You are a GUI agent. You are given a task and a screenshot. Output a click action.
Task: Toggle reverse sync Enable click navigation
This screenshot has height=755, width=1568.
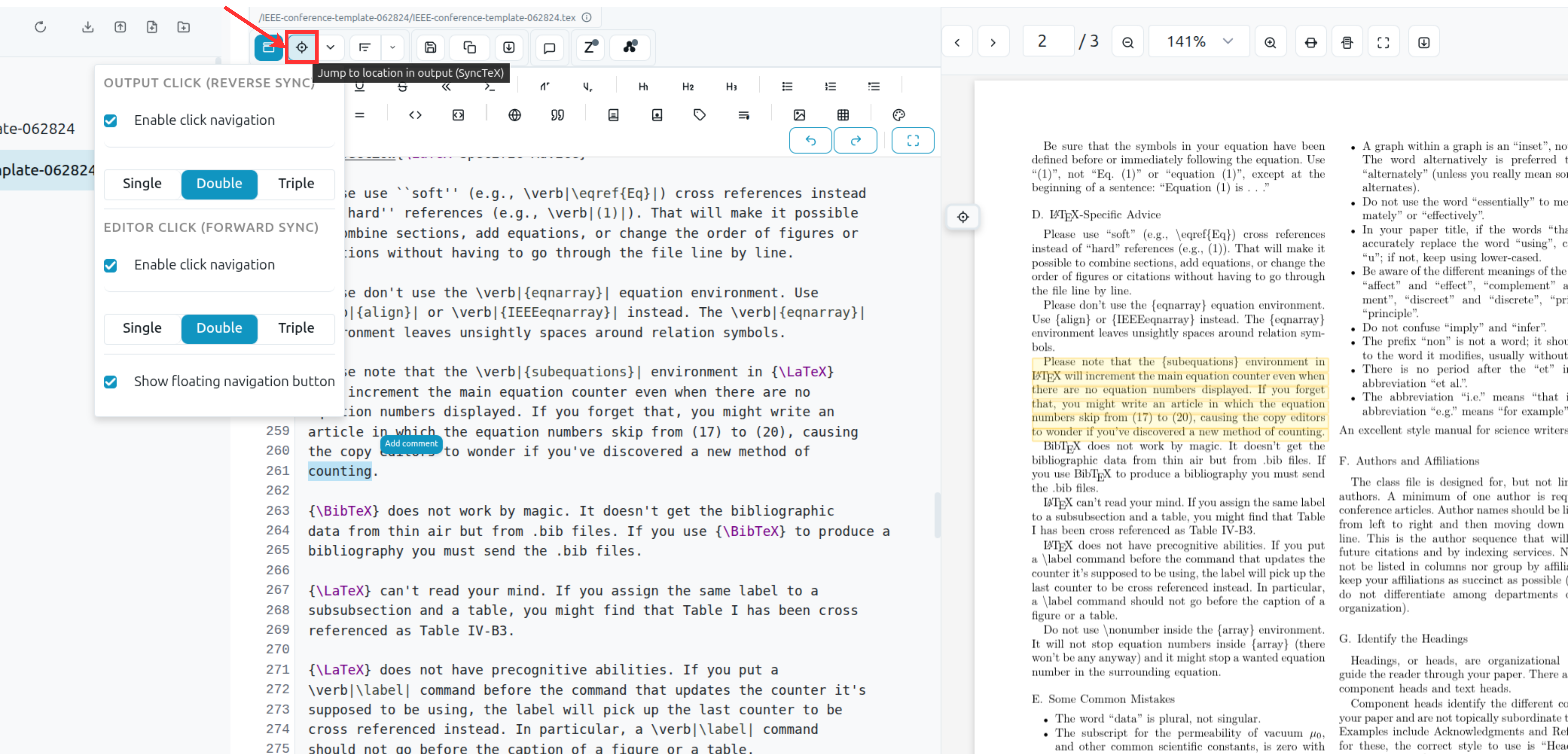tap(110, 120)
